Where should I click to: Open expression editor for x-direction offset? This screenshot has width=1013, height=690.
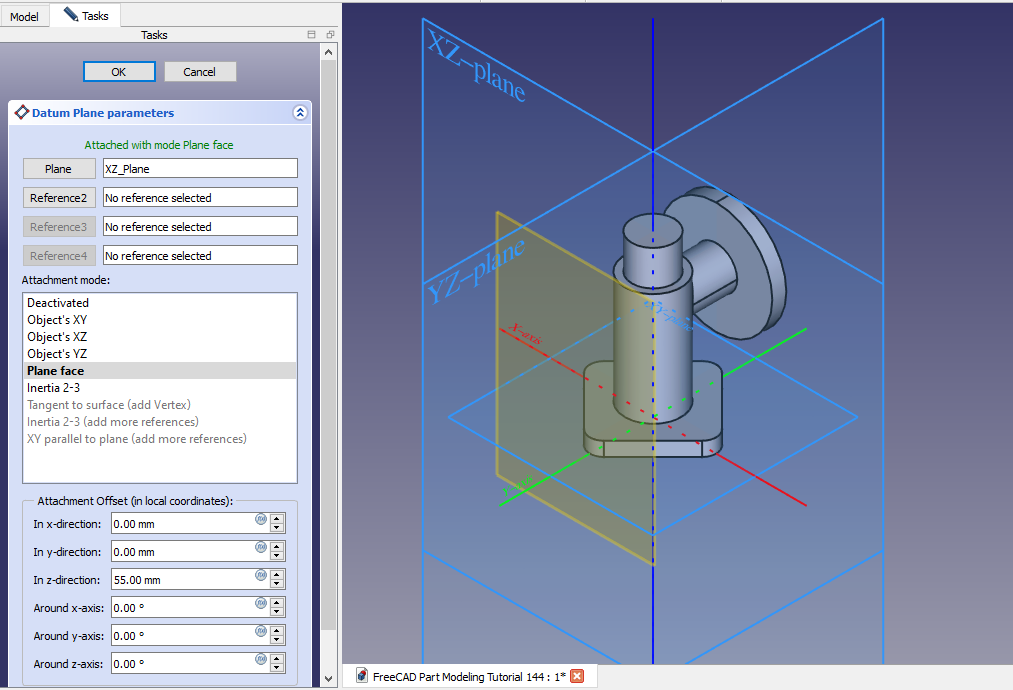(x=261, y=519)
